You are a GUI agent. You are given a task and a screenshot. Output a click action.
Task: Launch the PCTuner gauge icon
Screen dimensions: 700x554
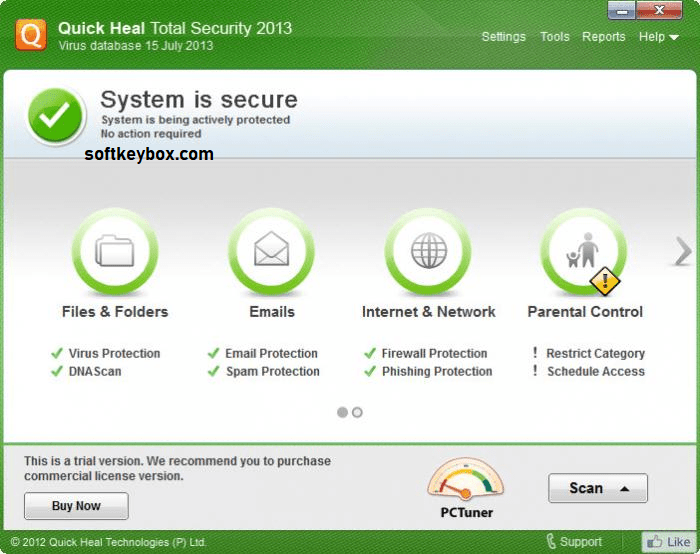click(x=466, y=479)
